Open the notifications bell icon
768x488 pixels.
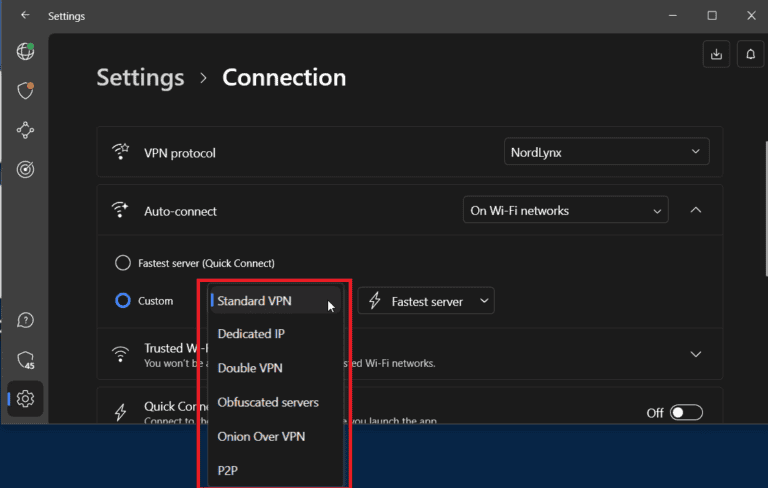click(750, 55)
